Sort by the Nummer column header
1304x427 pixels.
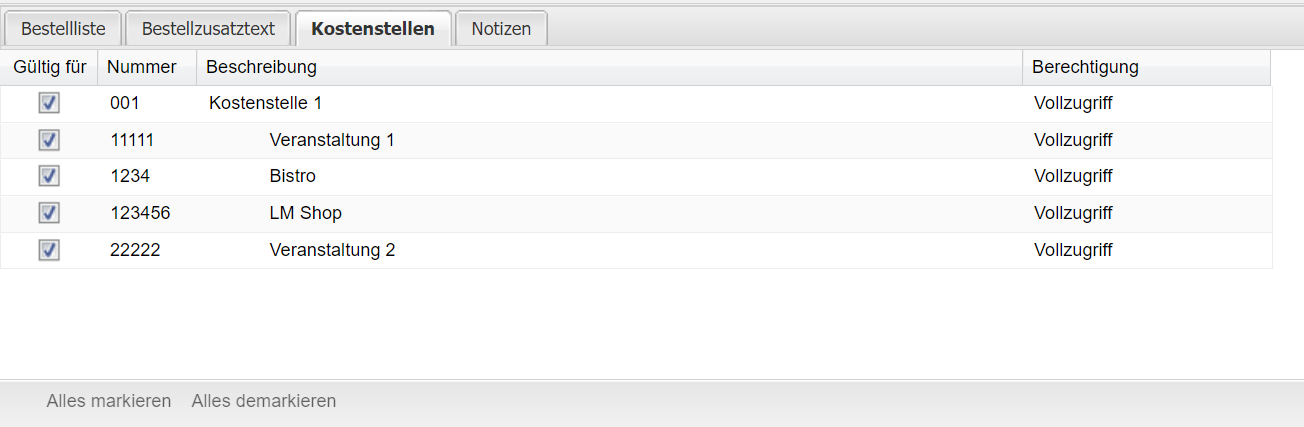pos(142,67)
